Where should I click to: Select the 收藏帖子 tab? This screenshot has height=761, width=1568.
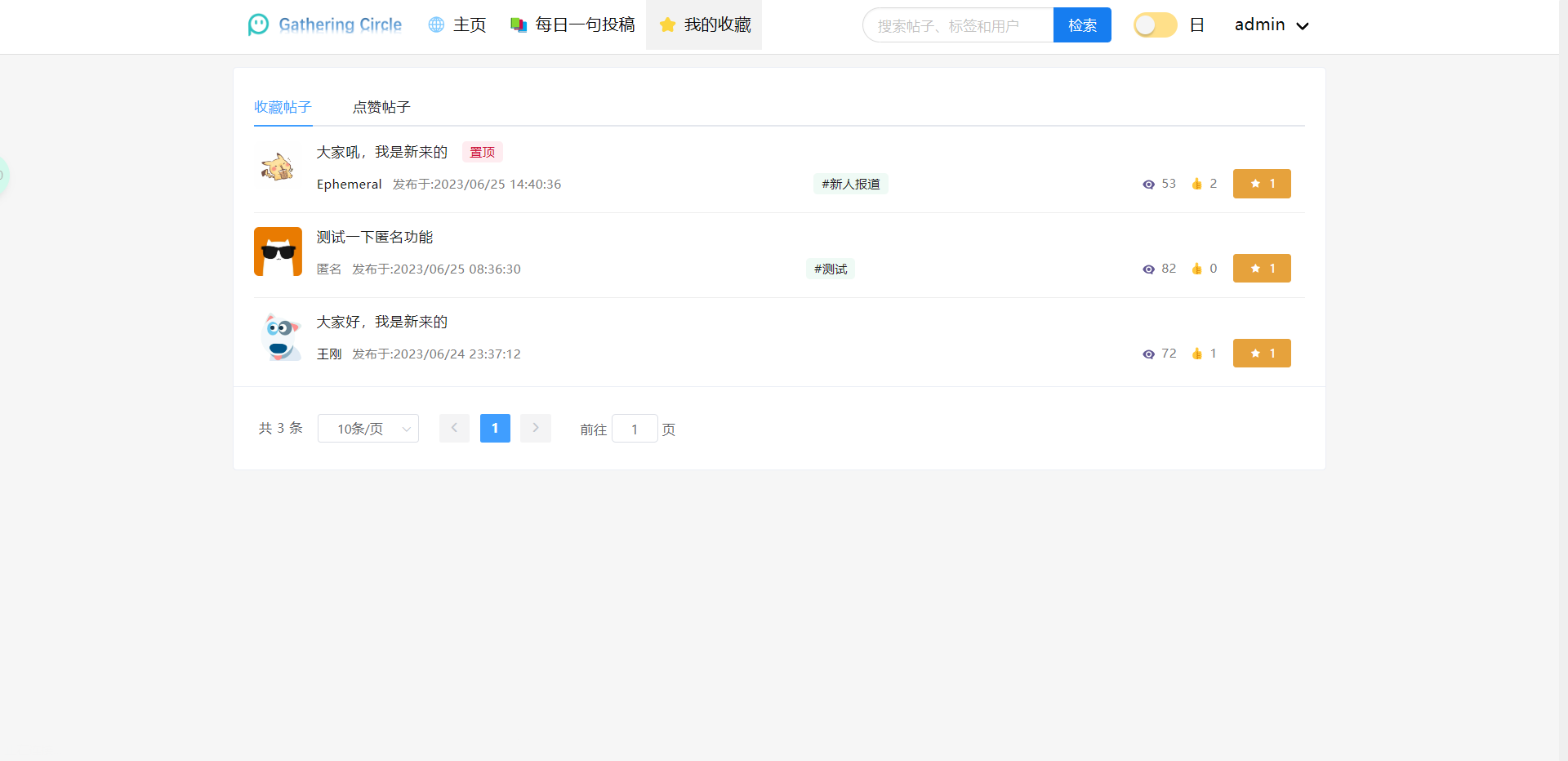point(283,107)
